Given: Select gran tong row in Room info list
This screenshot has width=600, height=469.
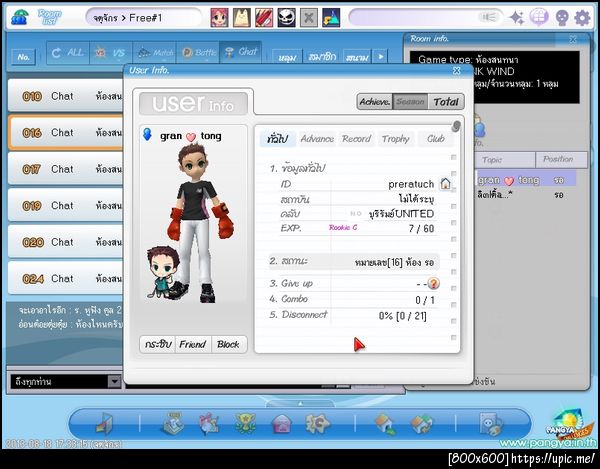Looking at the screenshot, I should coord(525,180).
